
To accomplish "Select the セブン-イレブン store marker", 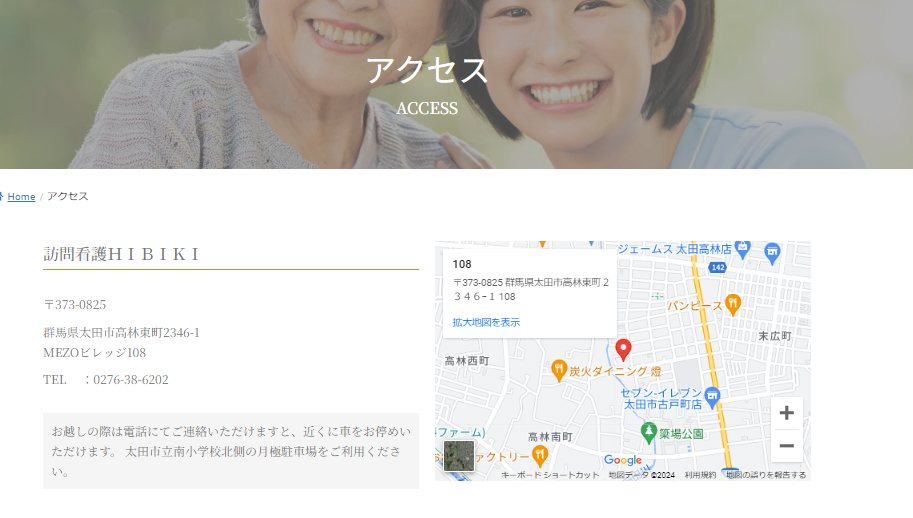I will (712, 397).
